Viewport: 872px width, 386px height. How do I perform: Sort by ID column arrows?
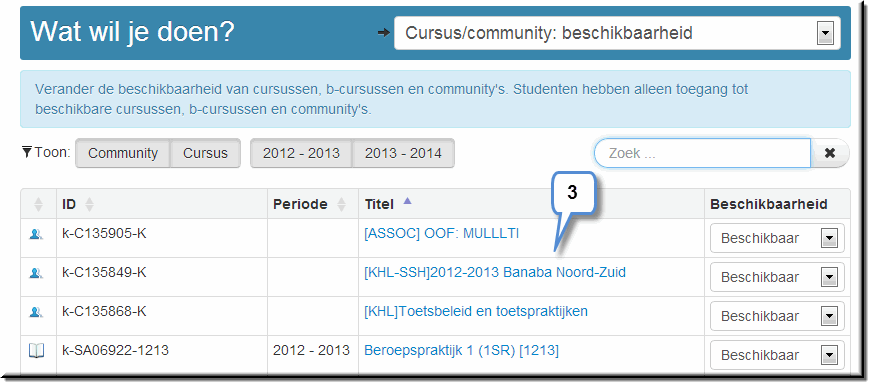point(89,204)
